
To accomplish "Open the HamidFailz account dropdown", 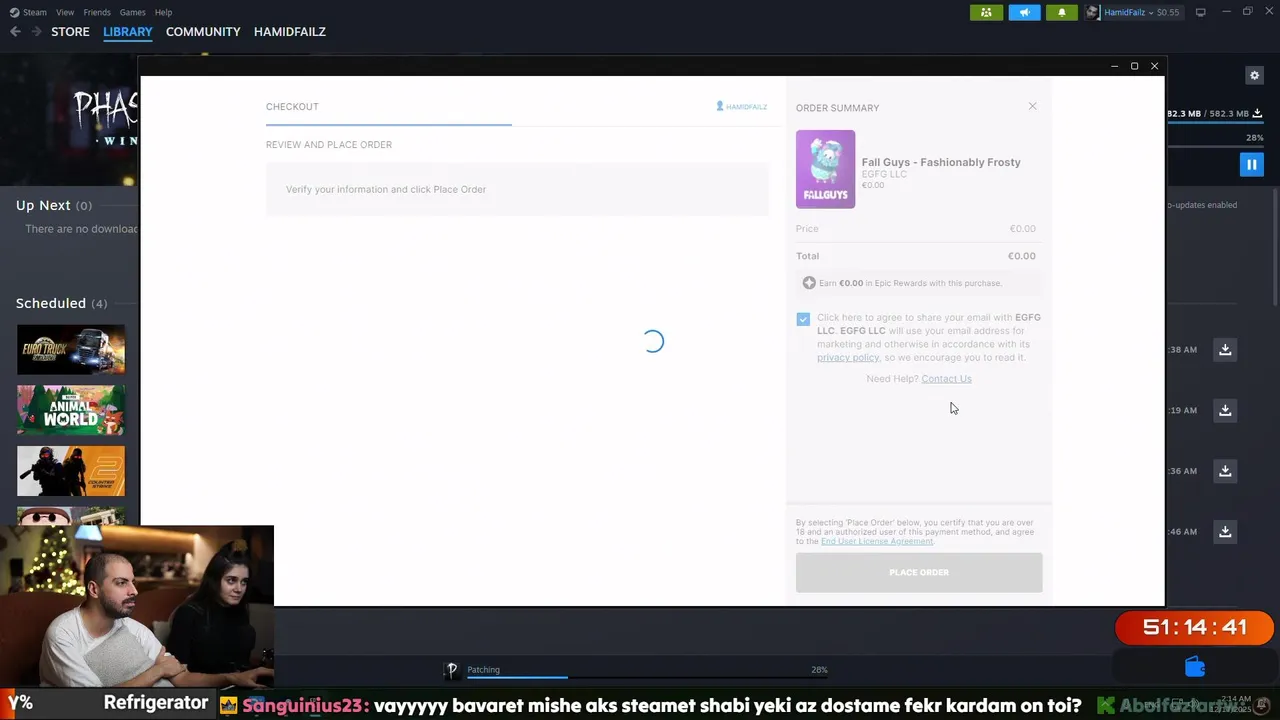I will (x=1134, y=12).
